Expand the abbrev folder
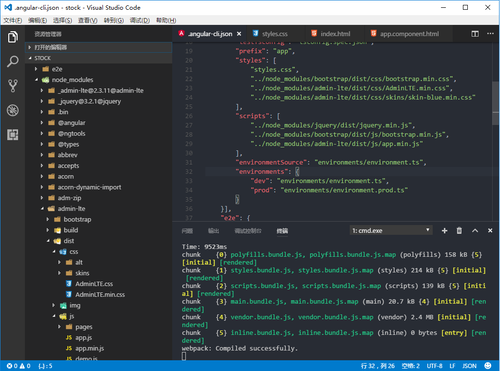This screenshot has width=500, height=371. [x=99, y=155]
